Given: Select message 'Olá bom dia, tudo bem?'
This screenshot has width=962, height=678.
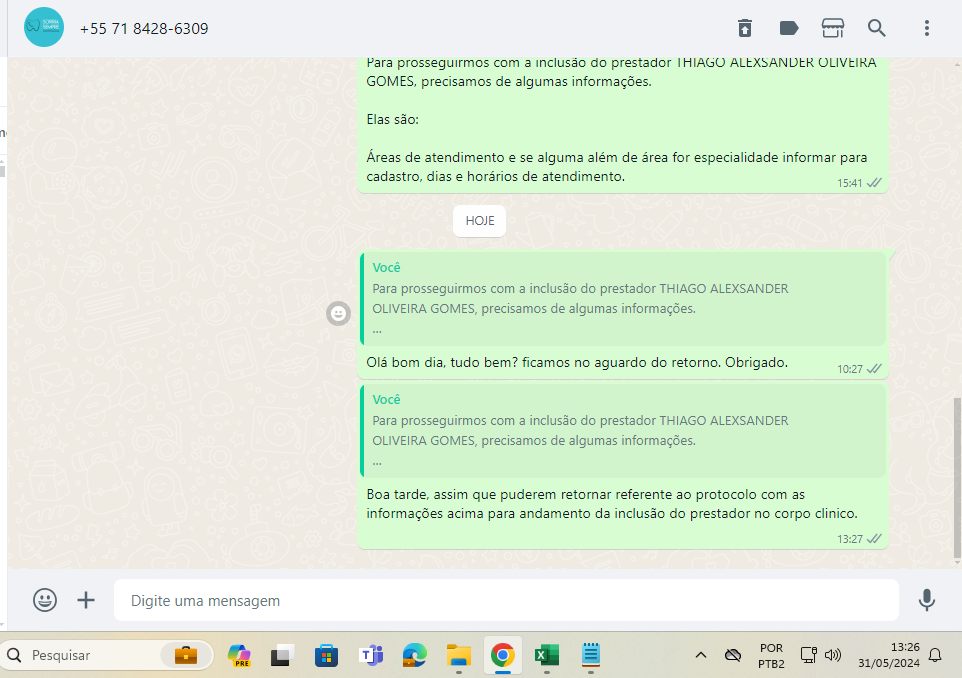Looking at the screenshot, I should (577, 363).
